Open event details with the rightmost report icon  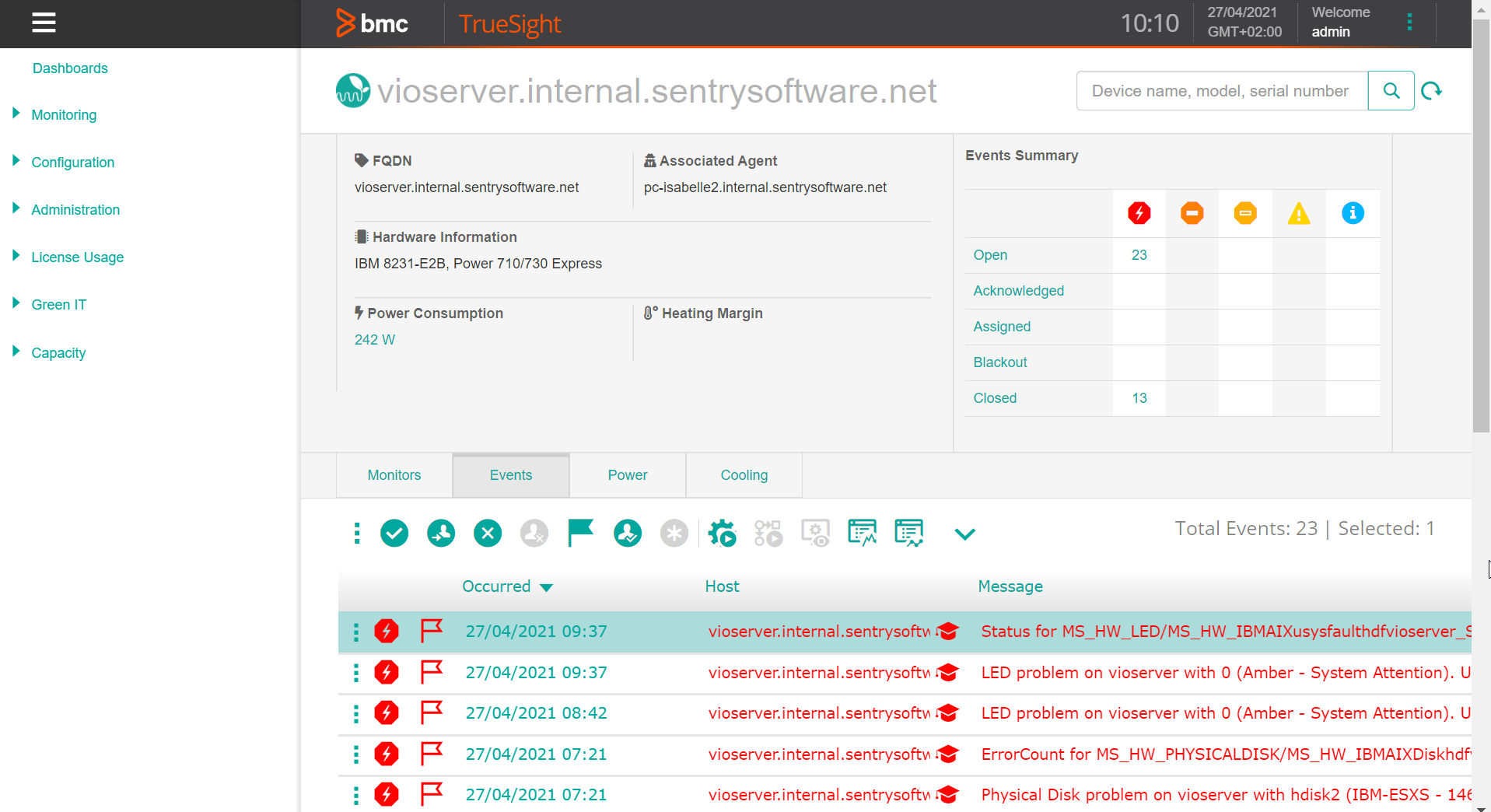pos(908,533)
